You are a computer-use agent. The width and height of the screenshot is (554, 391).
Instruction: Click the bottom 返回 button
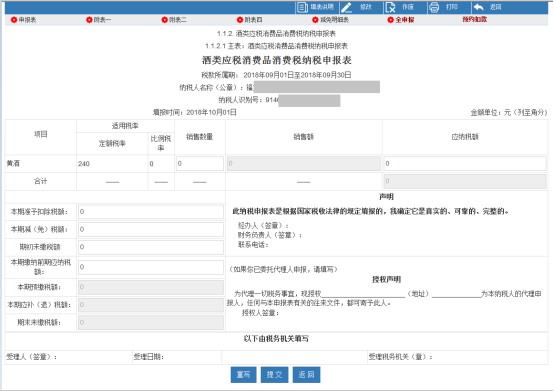point(306,375)
